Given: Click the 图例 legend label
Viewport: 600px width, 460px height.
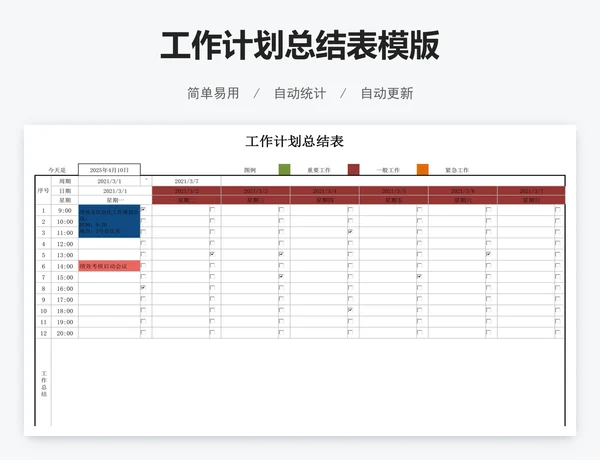Looking at the screenshot, I should [x=250, y=170].
